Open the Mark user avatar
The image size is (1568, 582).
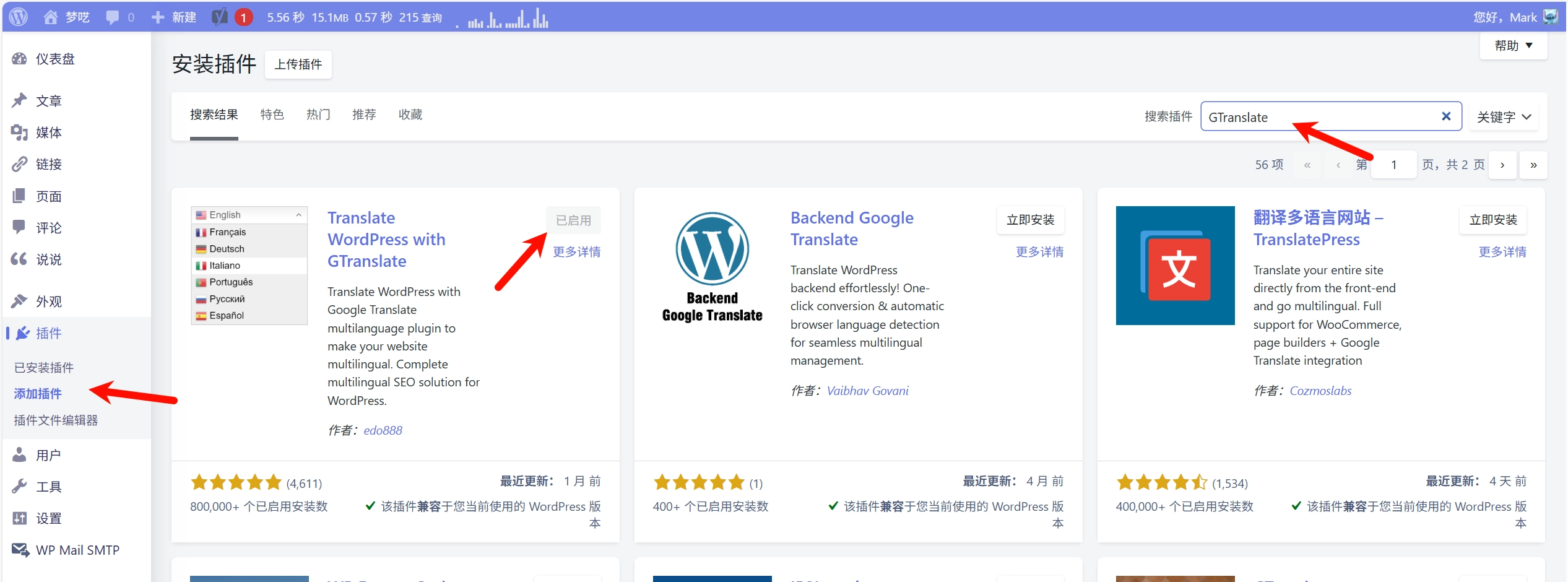tap(1551, 17)
